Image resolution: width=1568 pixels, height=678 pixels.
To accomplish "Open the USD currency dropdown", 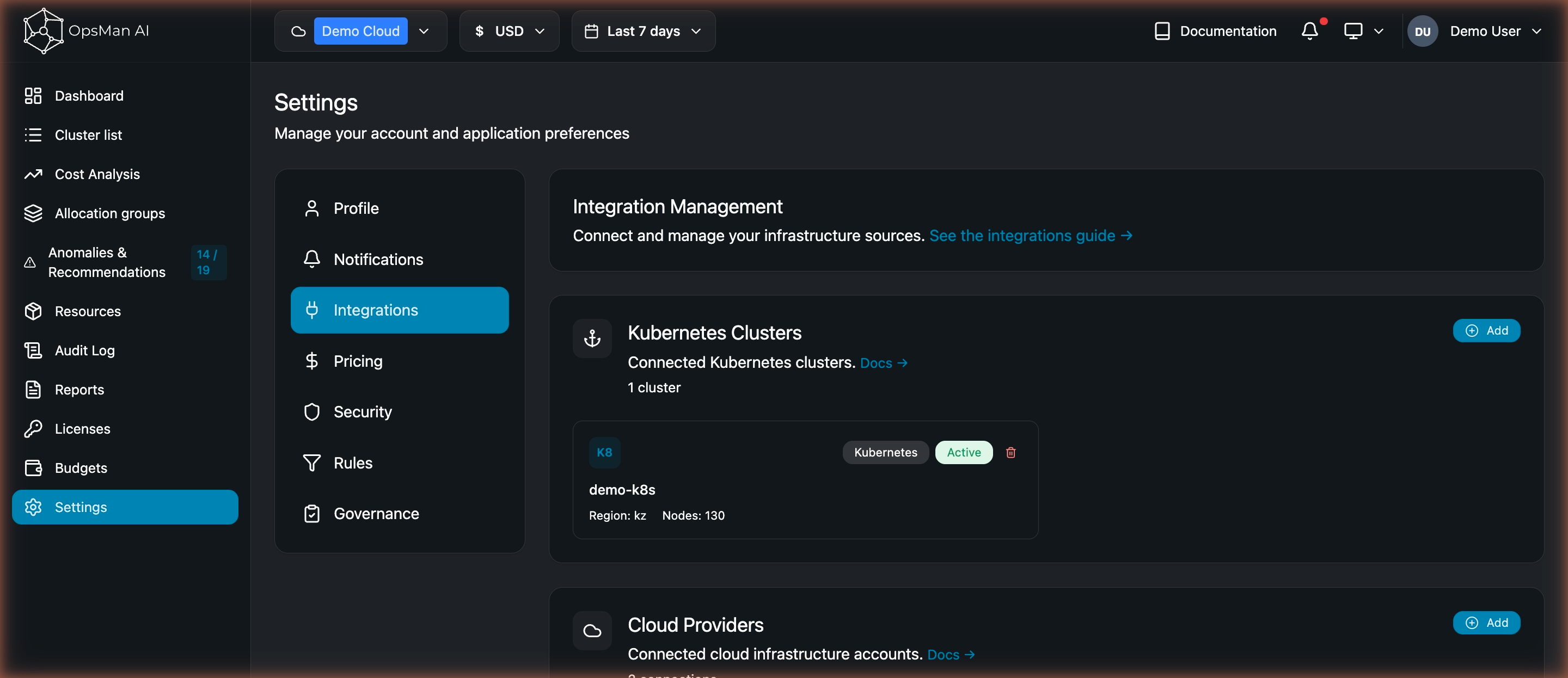I will [x=509, y=31].
